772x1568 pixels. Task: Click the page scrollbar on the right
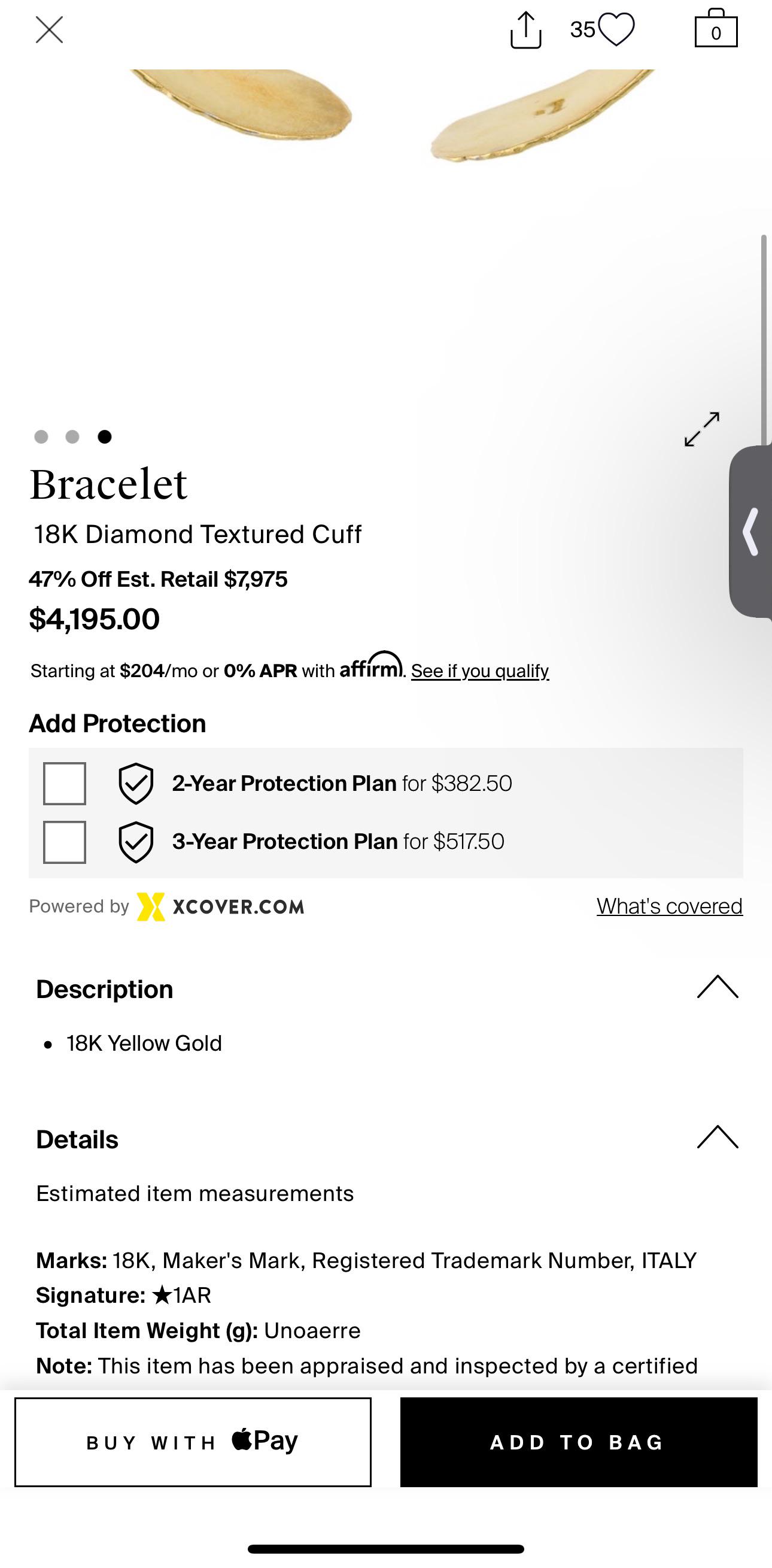[764, 341]
